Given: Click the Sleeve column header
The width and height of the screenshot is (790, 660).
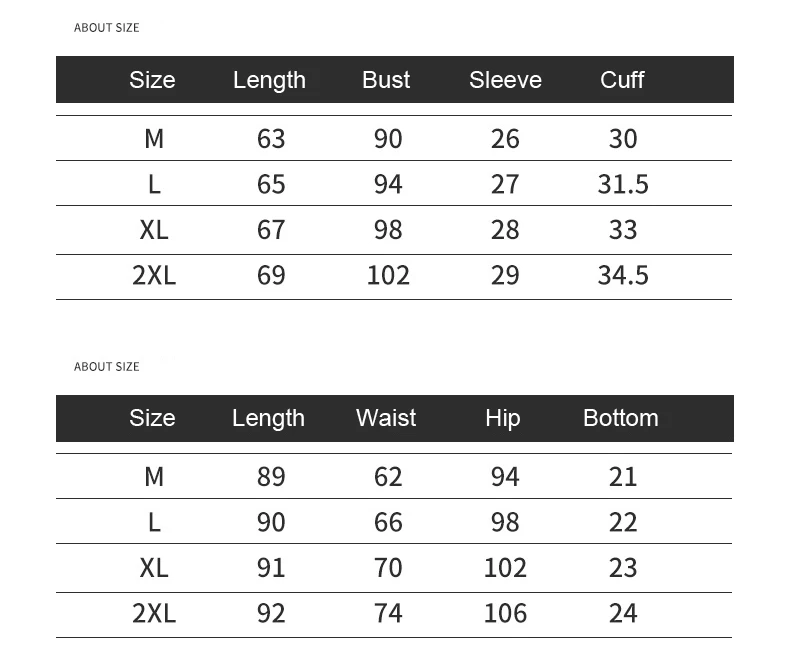Looking at the screenshot, I should coord(505,80).
